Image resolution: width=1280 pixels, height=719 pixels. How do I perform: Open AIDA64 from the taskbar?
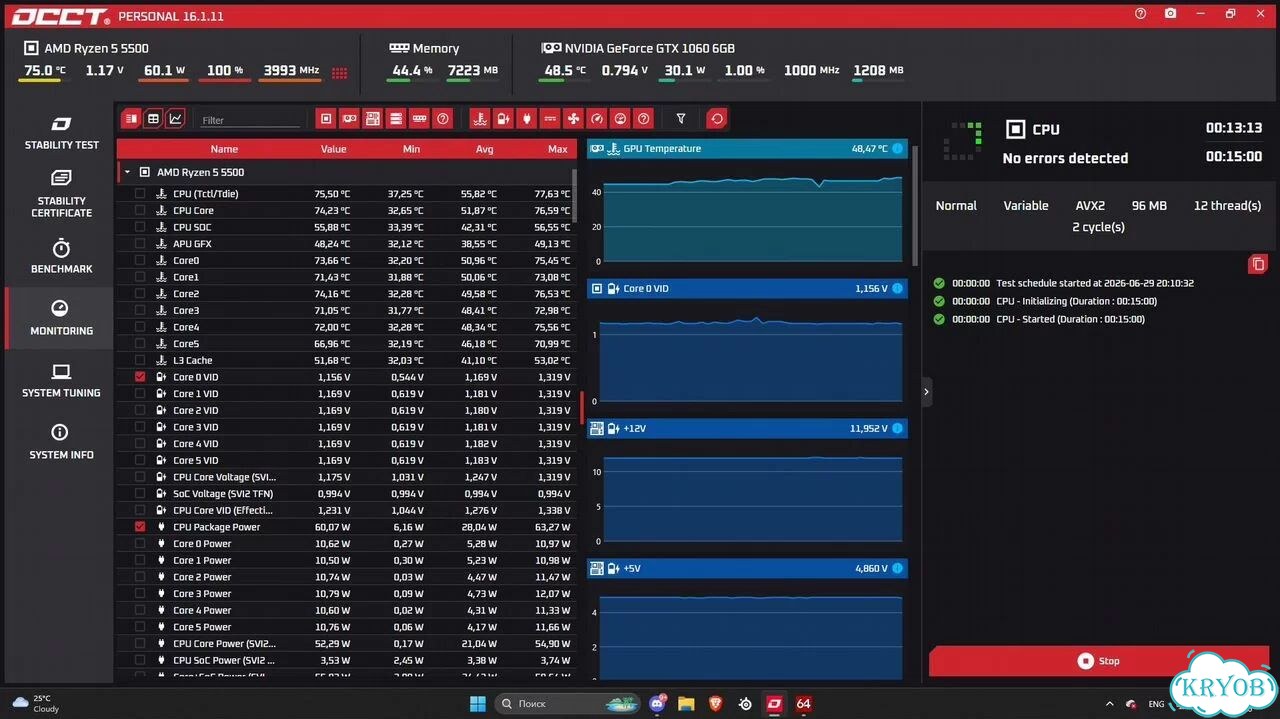(x=803, y=704)
